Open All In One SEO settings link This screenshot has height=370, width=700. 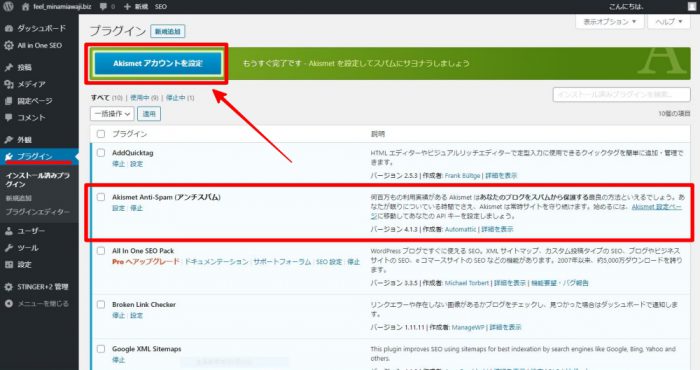[x=329, y=262]
